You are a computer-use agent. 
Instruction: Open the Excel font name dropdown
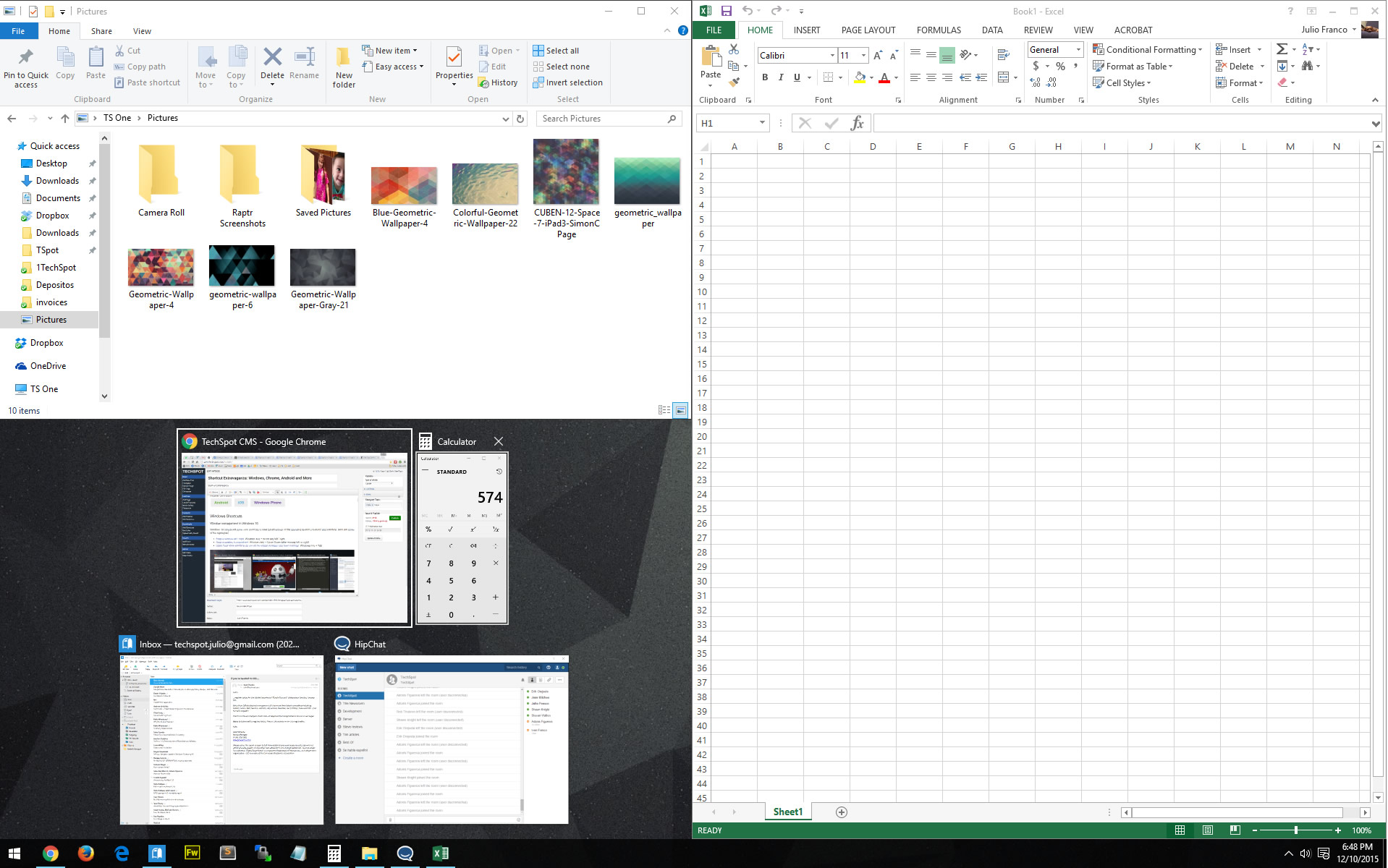point(831,55)
